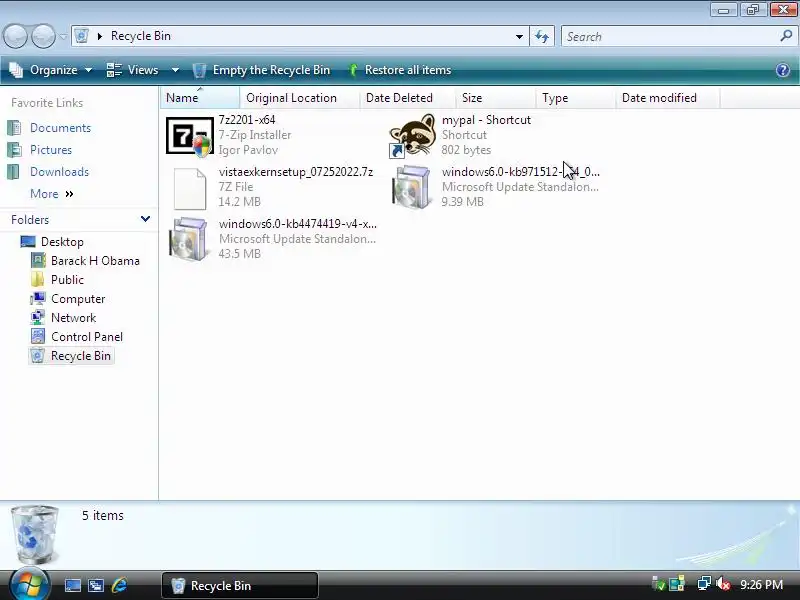Open Downloads in Favorite Links
This screenshot has width=800, height=600.
tap(59, 172)
